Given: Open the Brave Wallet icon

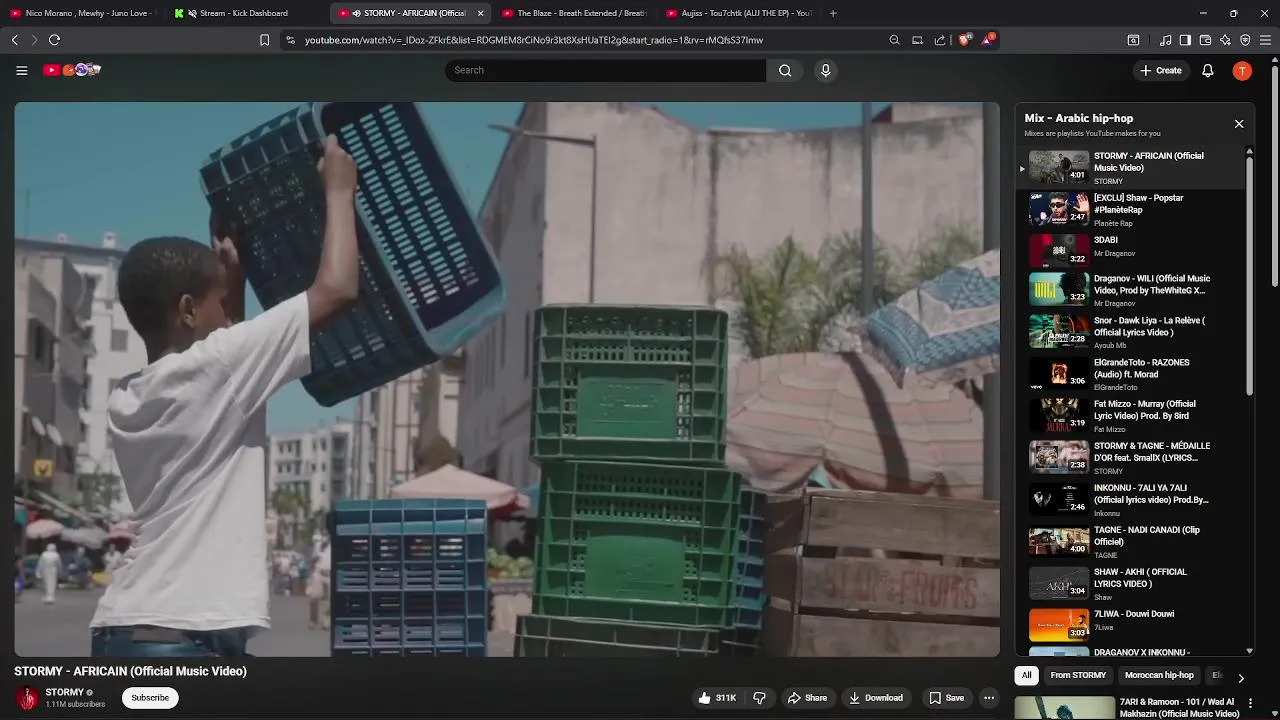Looking at the screenshot, I should pos(1205,40).
